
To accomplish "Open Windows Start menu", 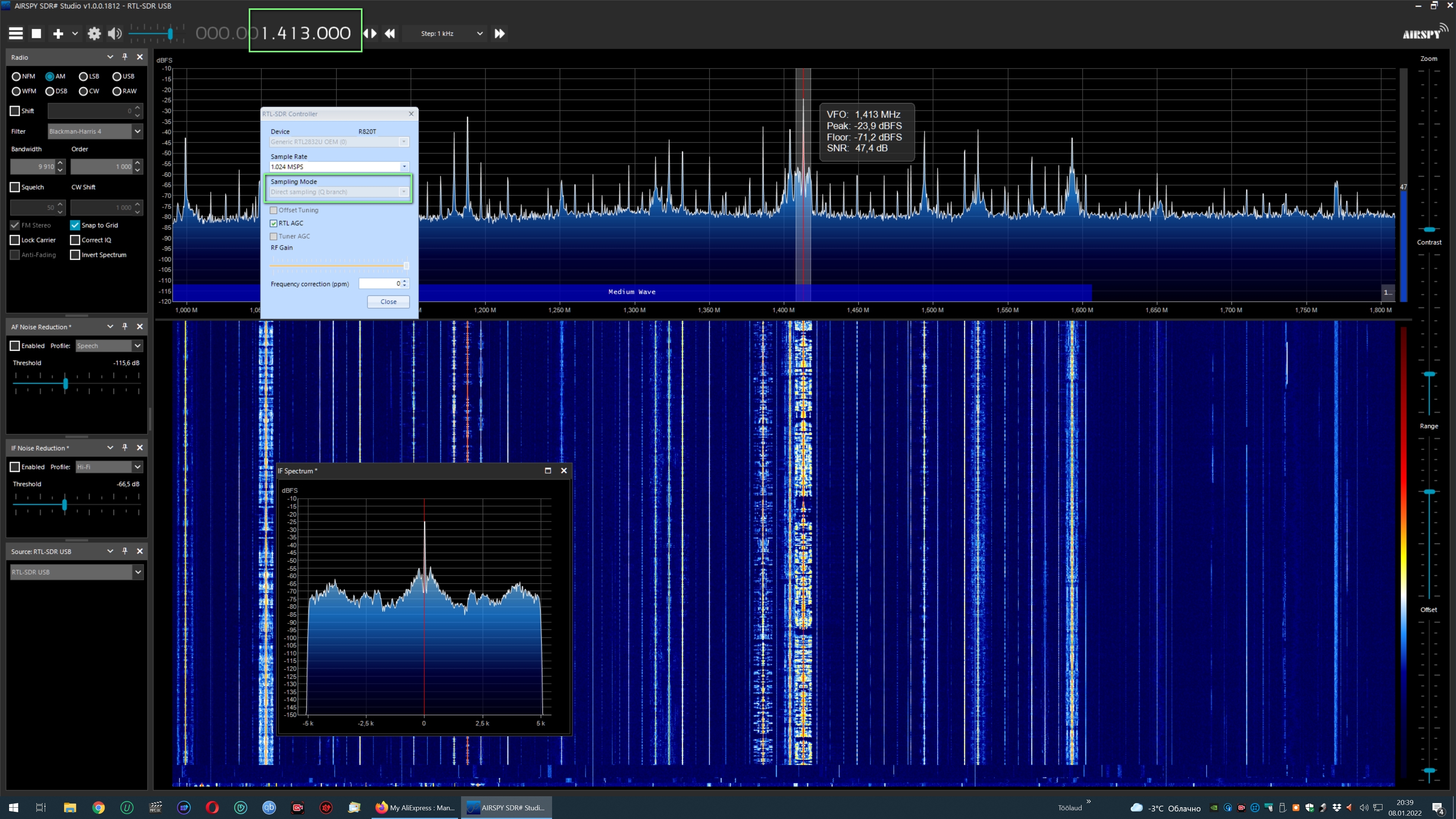I will point(14,807).
